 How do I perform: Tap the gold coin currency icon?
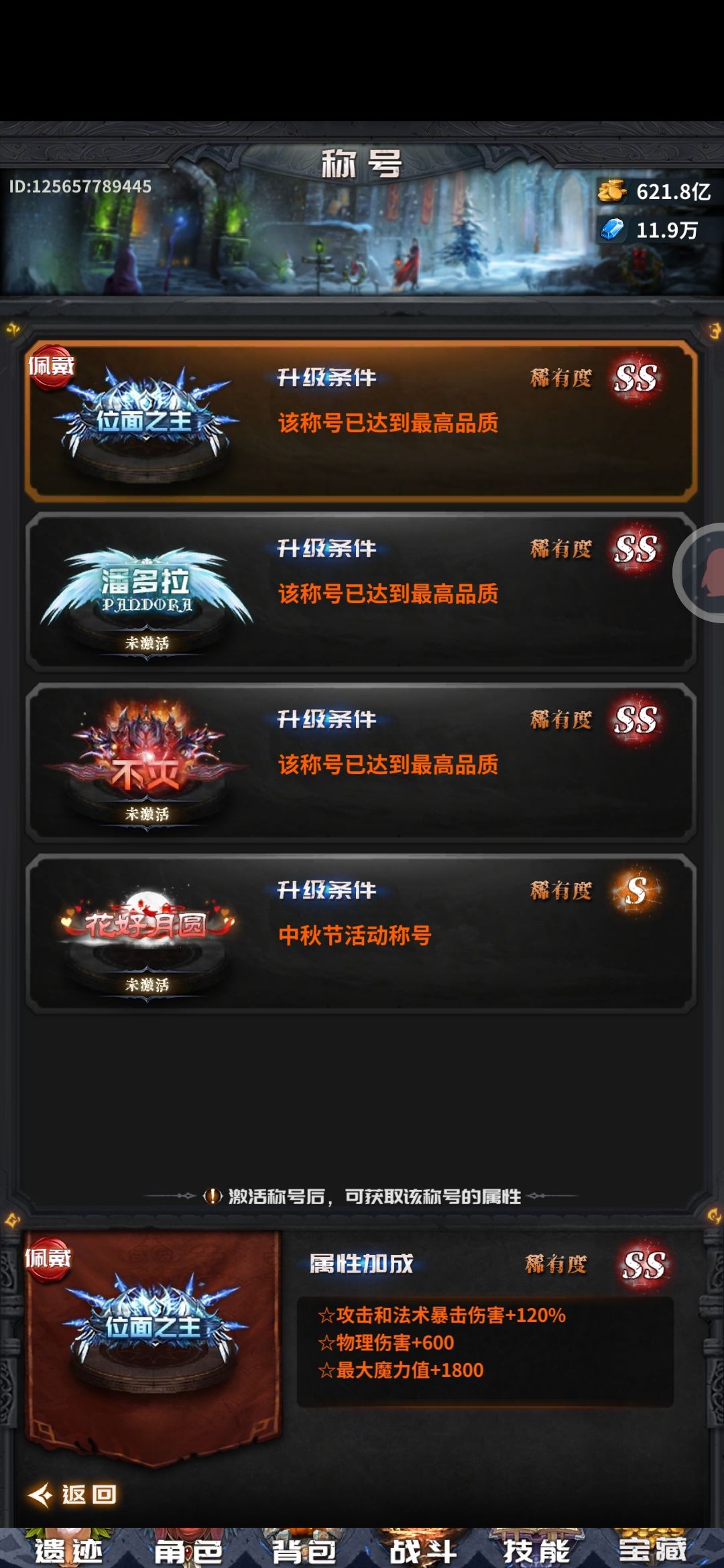click(x=611, y=191)
